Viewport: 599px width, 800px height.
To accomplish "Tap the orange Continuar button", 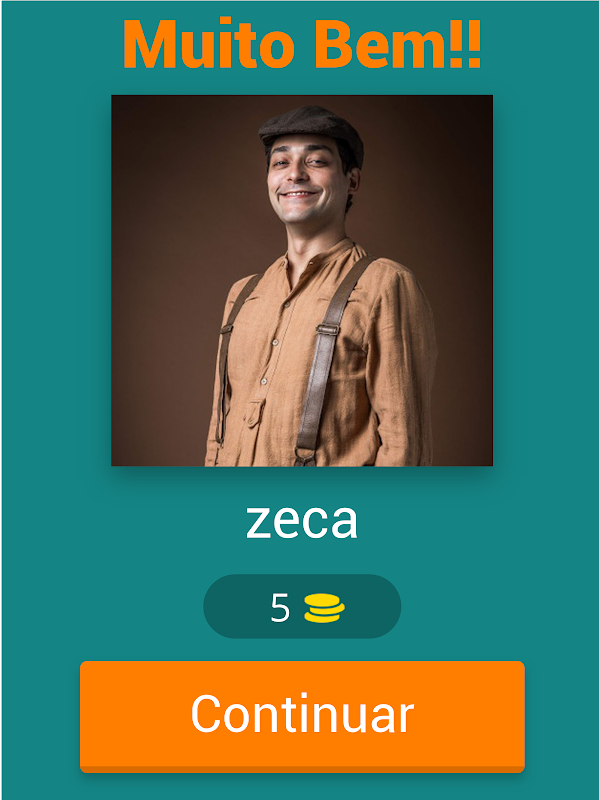I will [302, 716].
